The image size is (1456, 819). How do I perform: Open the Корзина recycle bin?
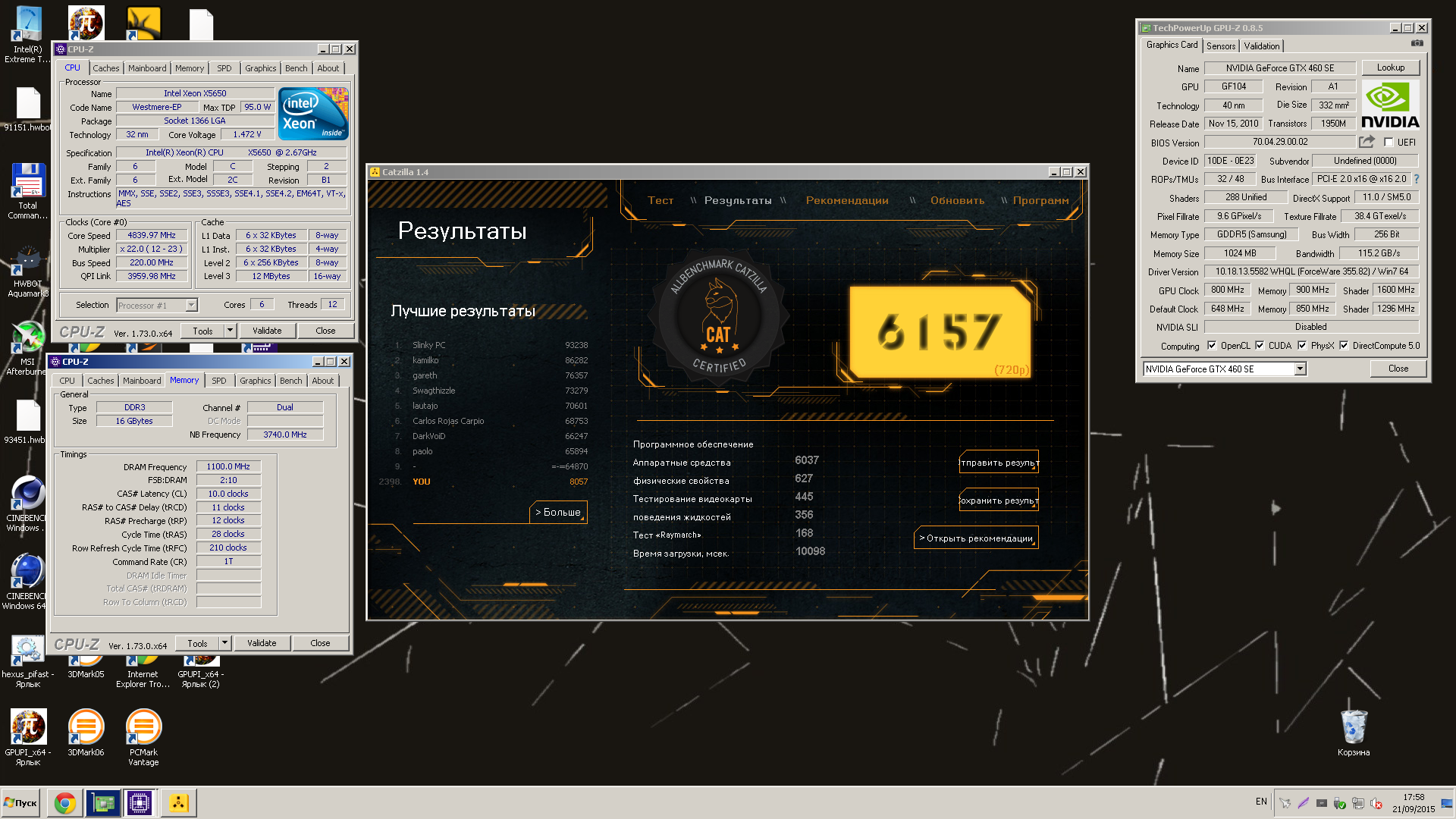[x=1354, y=732]
